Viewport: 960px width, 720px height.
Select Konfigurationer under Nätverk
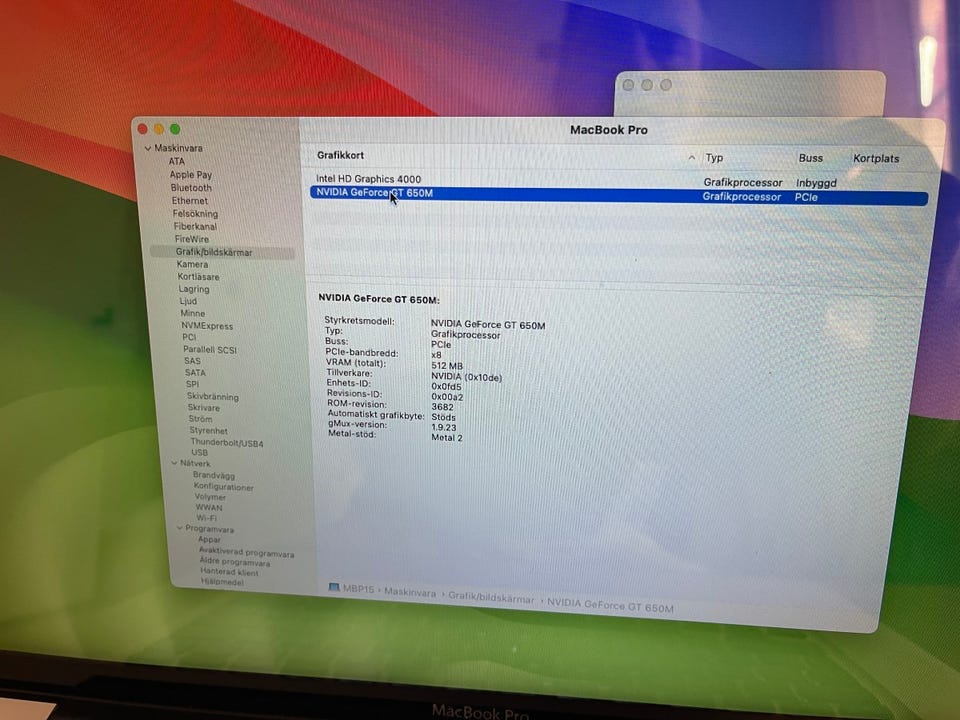point(223,486)
